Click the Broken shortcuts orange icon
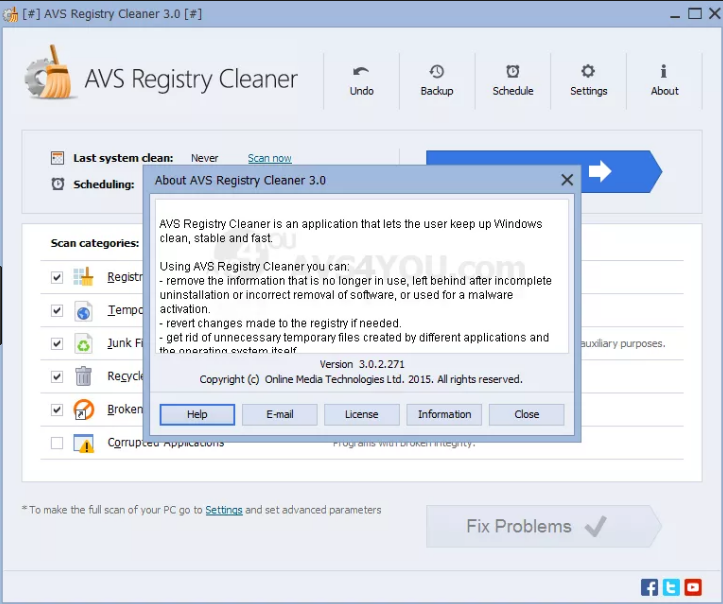723x604 pixels. tap(83, 409)
